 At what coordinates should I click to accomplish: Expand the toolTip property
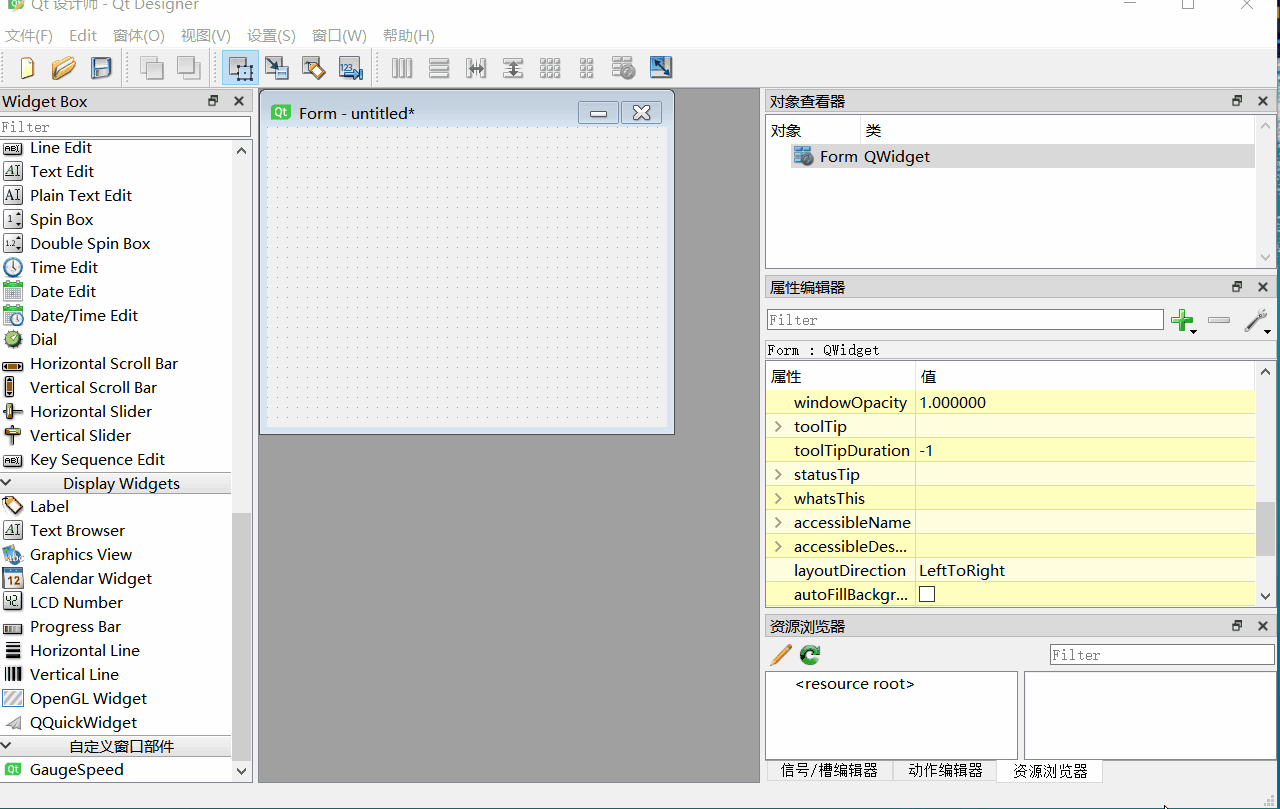[778, 426]
